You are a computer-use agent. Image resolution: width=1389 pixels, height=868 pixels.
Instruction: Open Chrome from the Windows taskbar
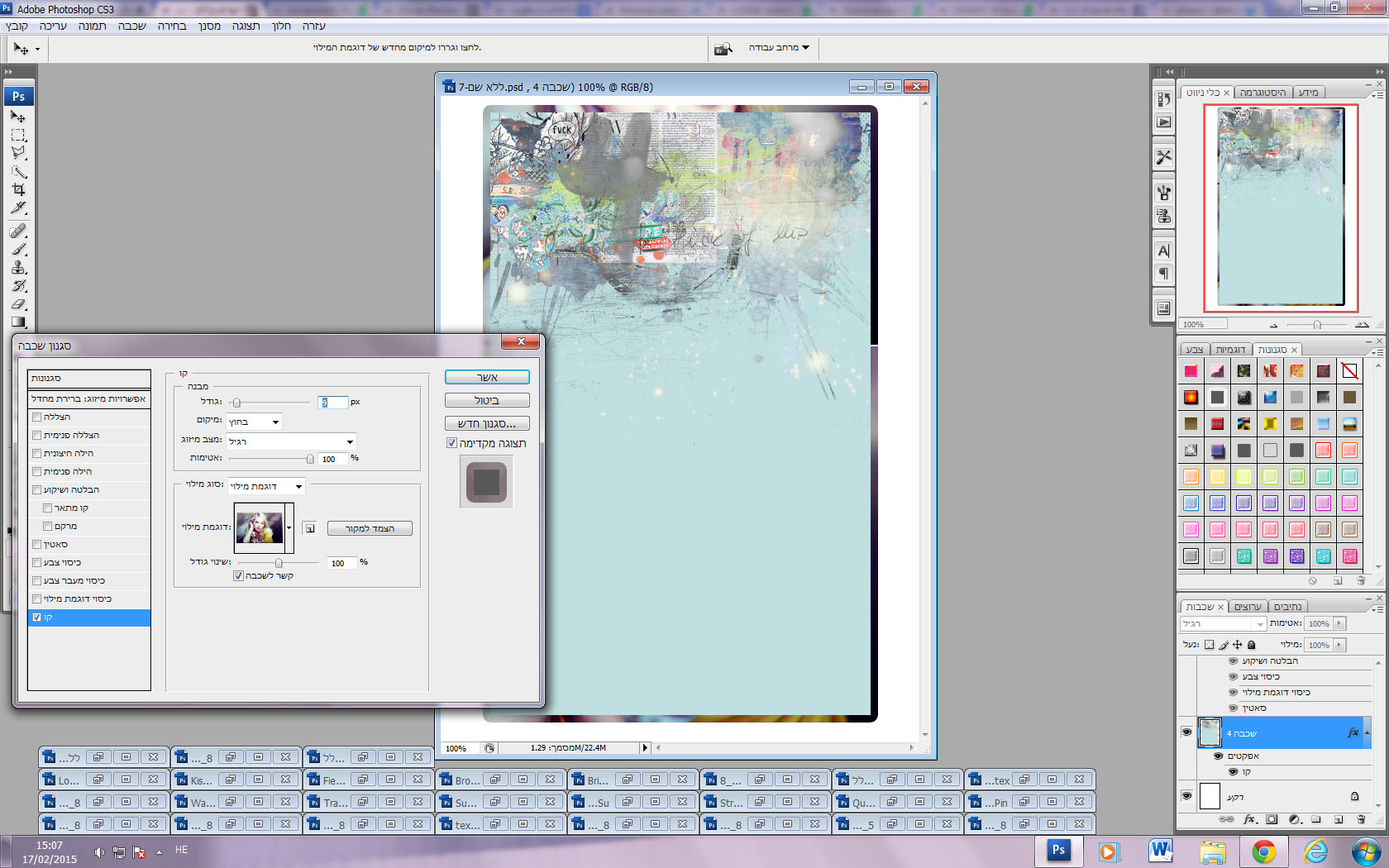click(1263, 851)
